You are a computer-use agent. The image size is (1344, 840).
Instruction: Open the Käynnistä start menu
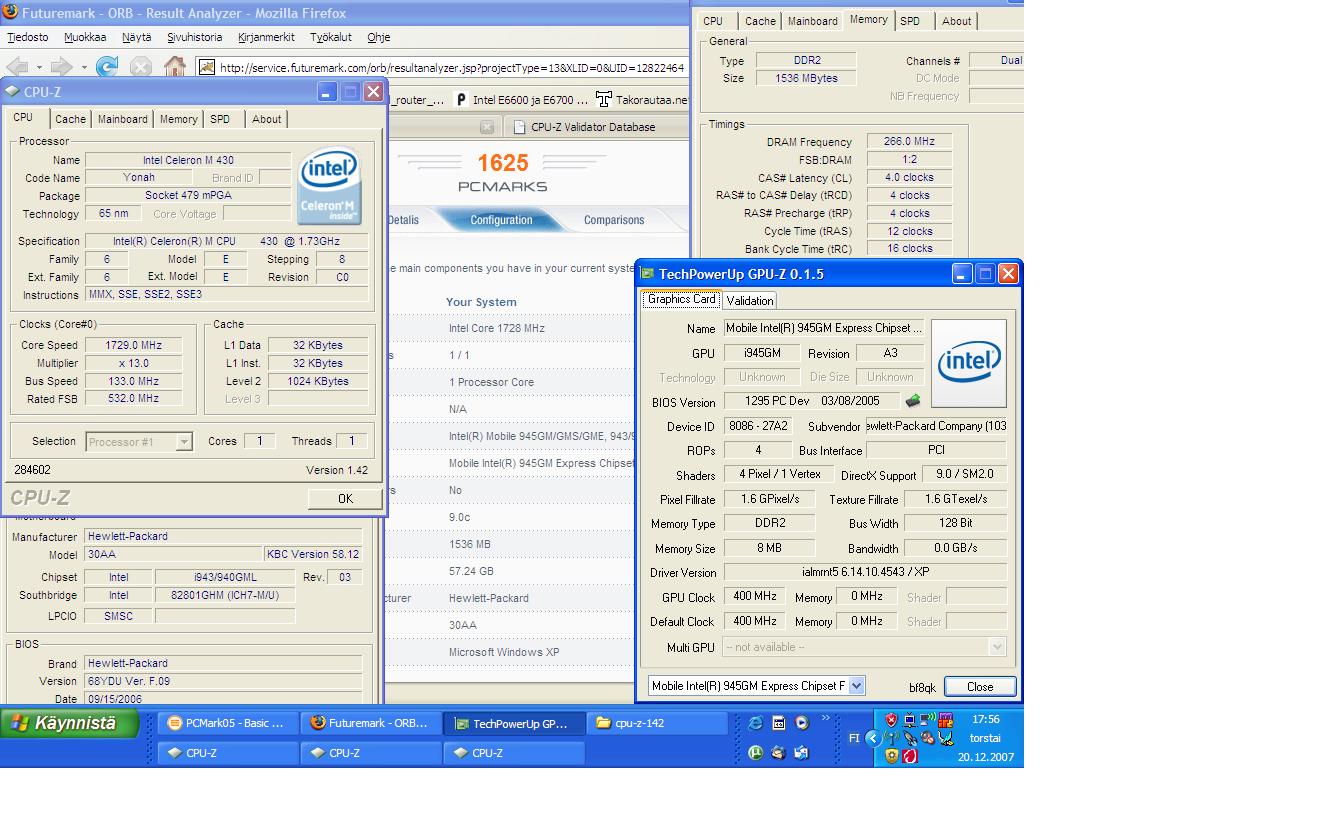(x=70, y=723)
